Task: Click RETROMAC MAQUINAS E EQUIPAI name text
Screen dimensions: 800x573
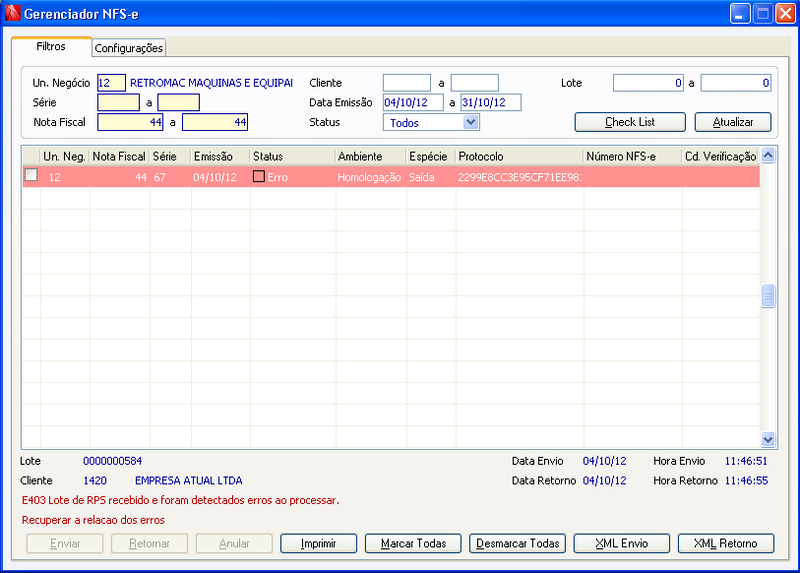Action: click(x=211, y=83)
